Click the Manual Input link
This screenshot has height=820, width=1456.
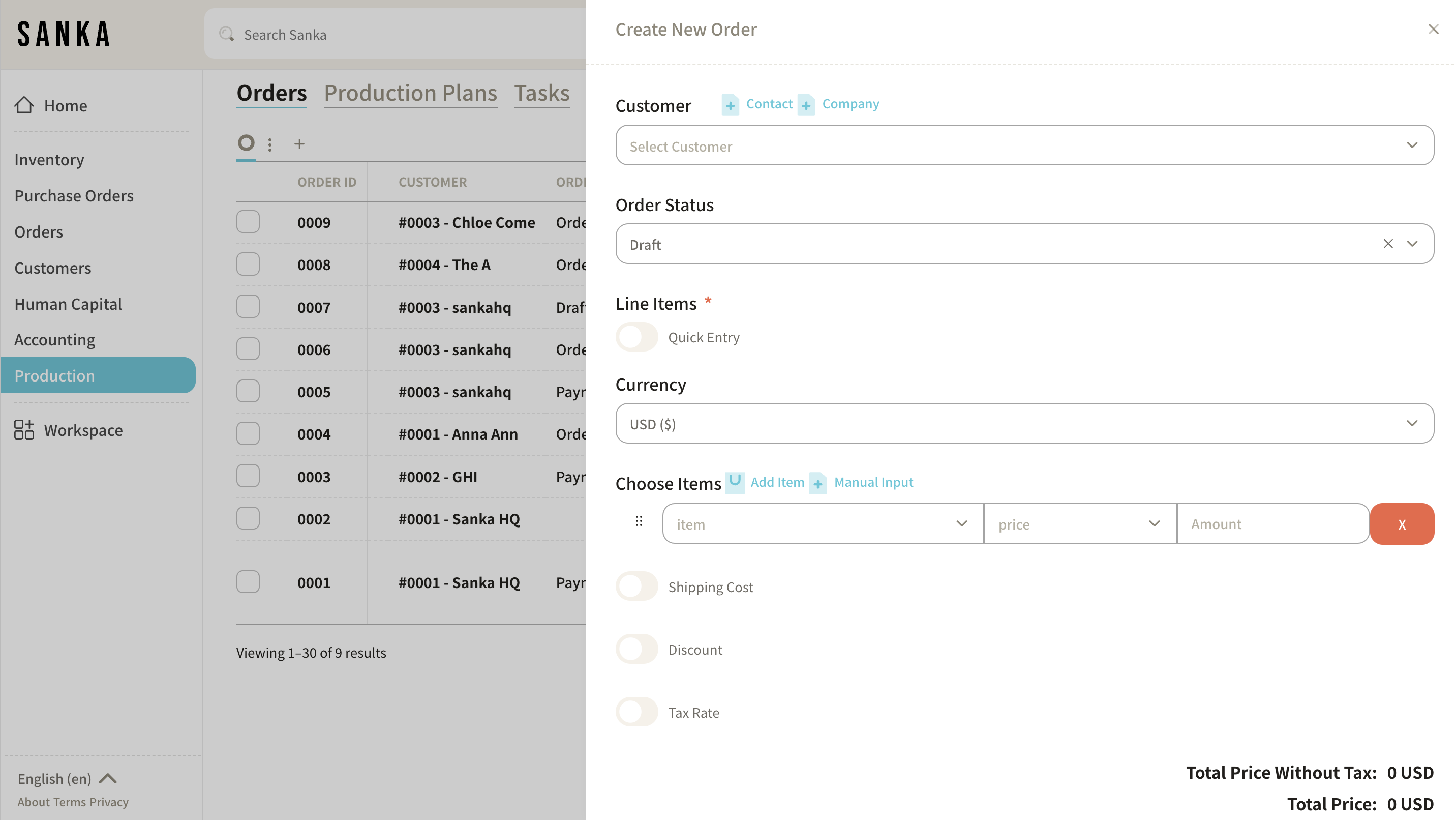[873, 482]
